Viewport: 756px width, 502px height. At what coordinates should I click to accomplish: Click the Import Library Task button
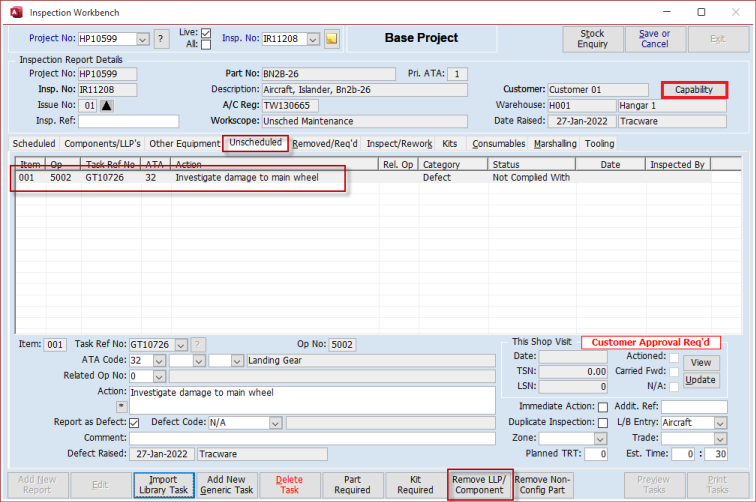pyautogui.click(x=163, y=485)
